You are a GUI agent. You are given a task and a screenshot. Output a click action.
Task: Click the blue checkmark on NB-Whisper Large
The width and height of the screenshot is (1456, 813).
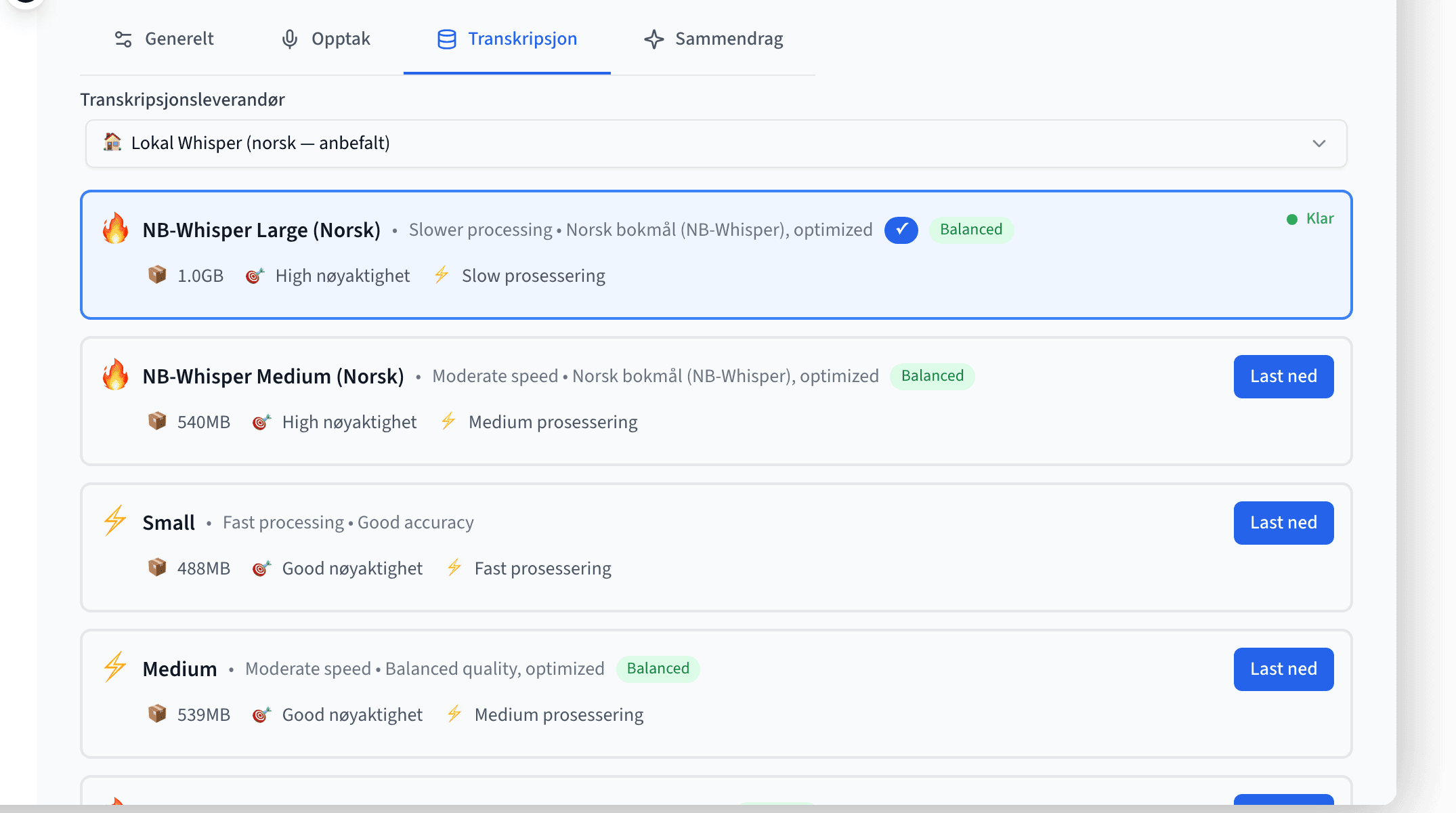click(x=901, y=230)
